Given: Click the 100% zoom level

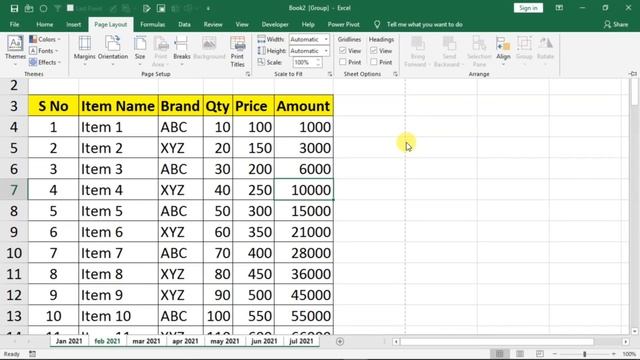Looking at the screenshot, I should [x=629, y=354].
